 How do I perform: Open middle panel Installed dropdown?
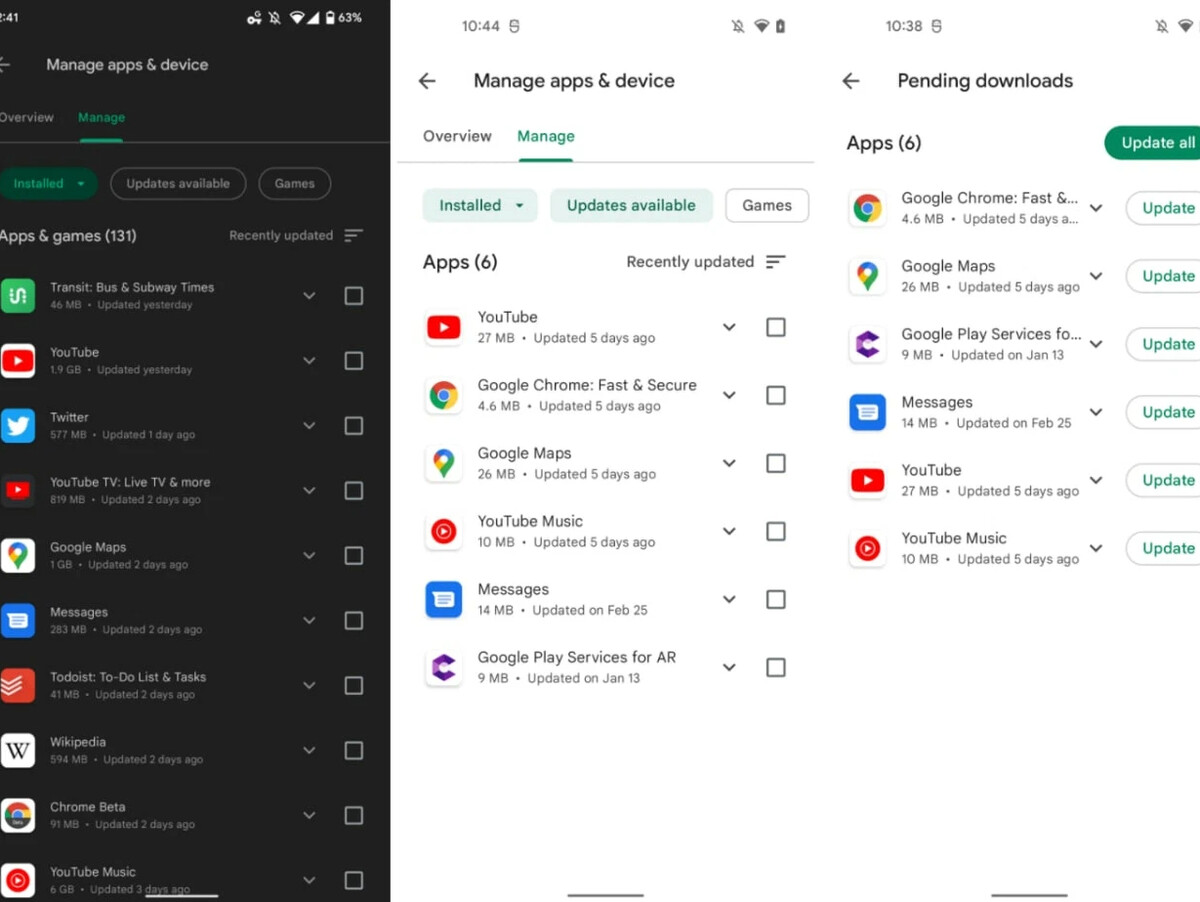pos(480,205)
